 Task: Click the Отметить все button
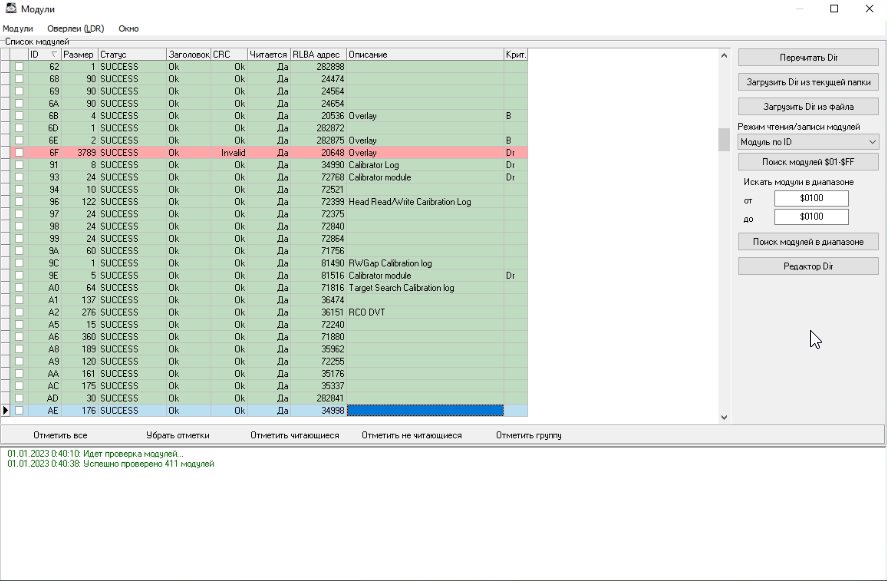click(60, 435)
